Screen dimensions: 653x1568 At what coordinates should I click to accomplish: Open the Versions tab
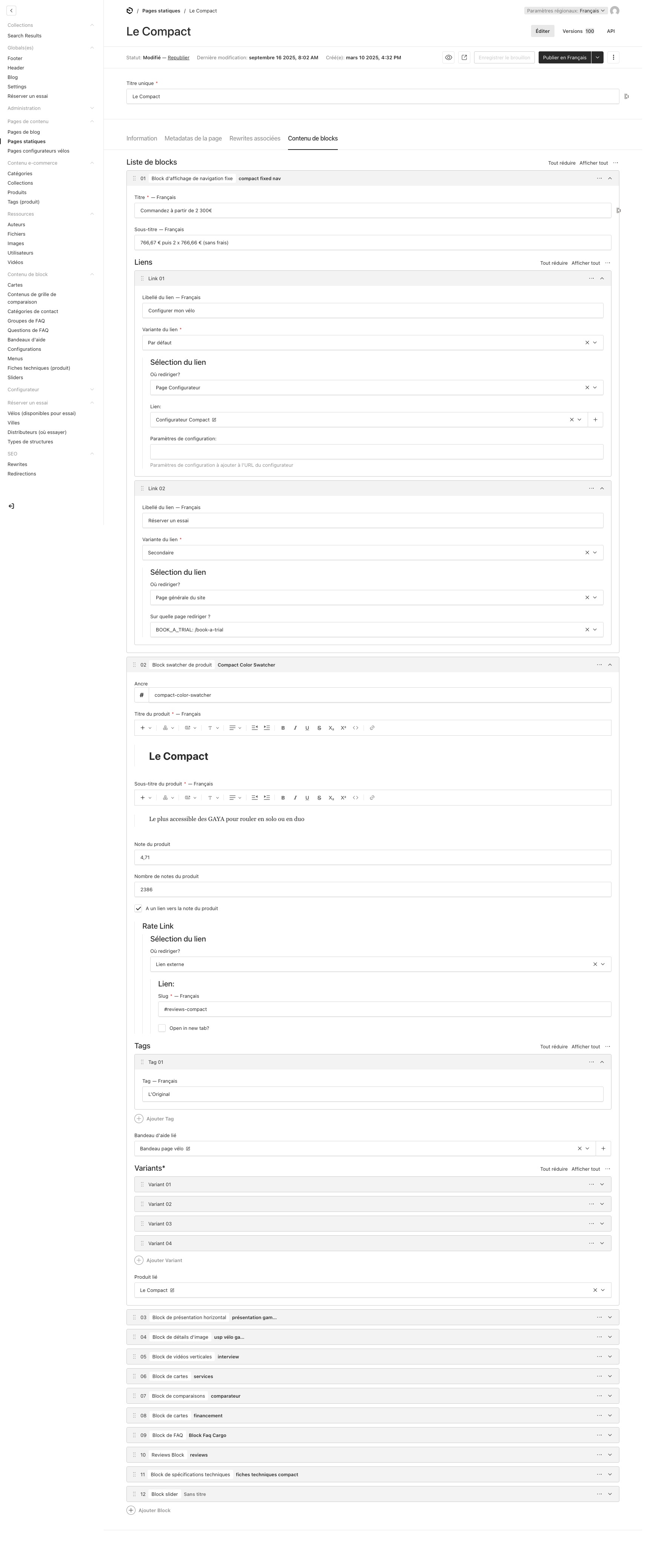click(x=578, y=31)
